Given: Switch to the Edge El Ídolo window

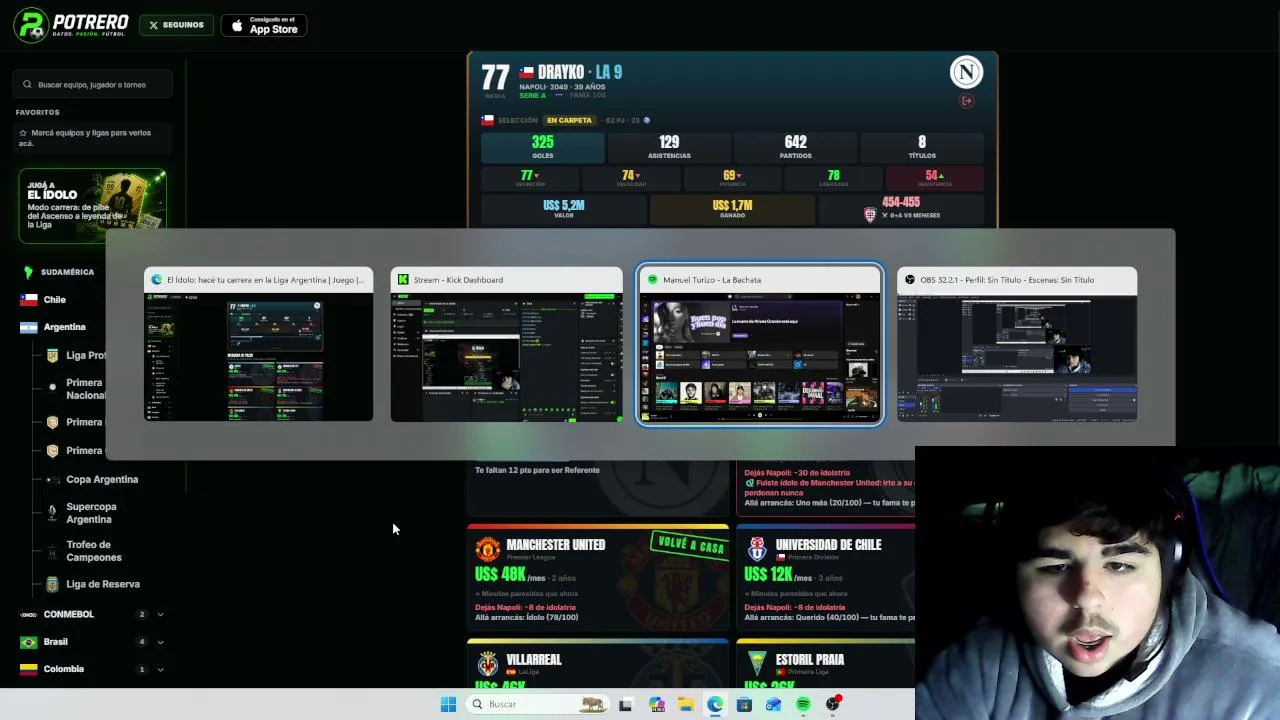Looking at the screenshot, I should (x=258, y=344).
